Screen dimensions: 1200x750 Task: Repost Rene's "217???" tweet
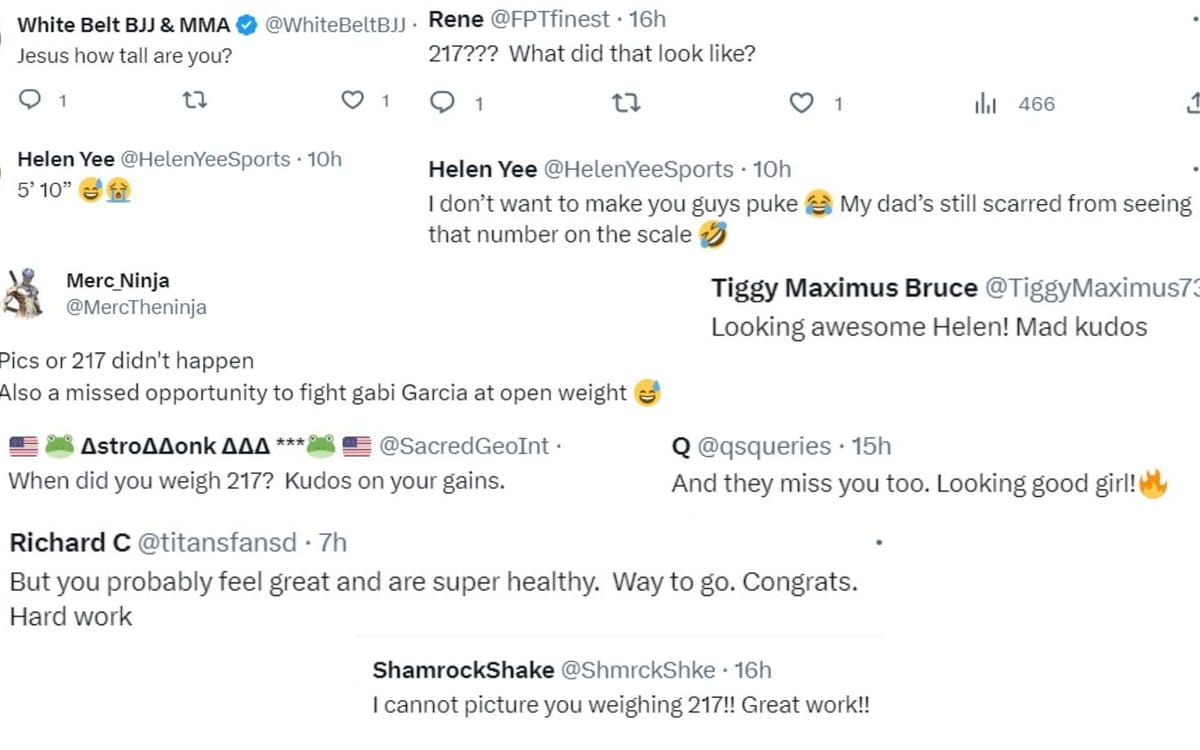tap(626, 103)
